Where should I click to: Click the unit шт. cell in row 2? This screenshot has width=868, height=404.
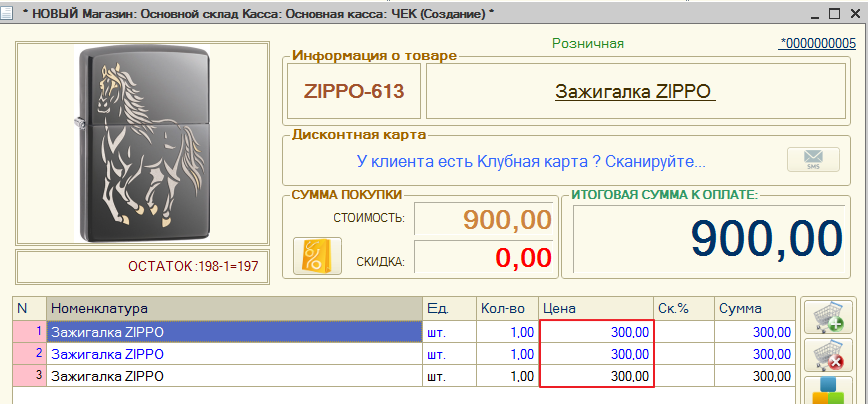(x=450, y=354)
